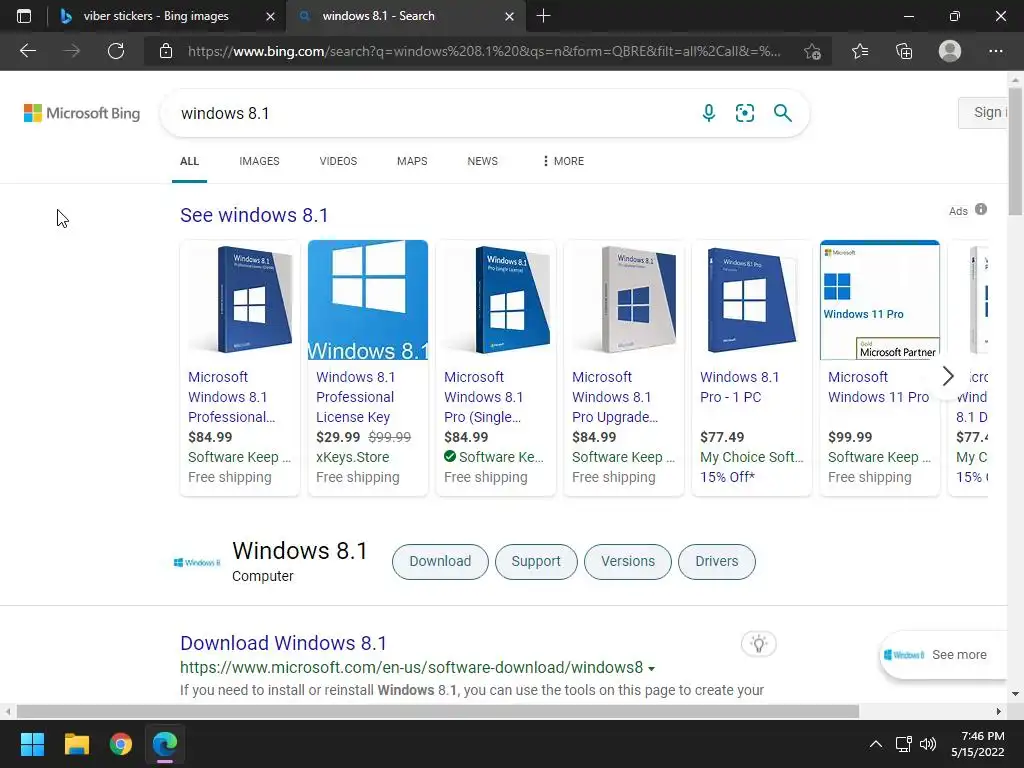The width and height of the screenshot is (1024, 768).
Task: Click the Support pill button
Action: [536, 562]
